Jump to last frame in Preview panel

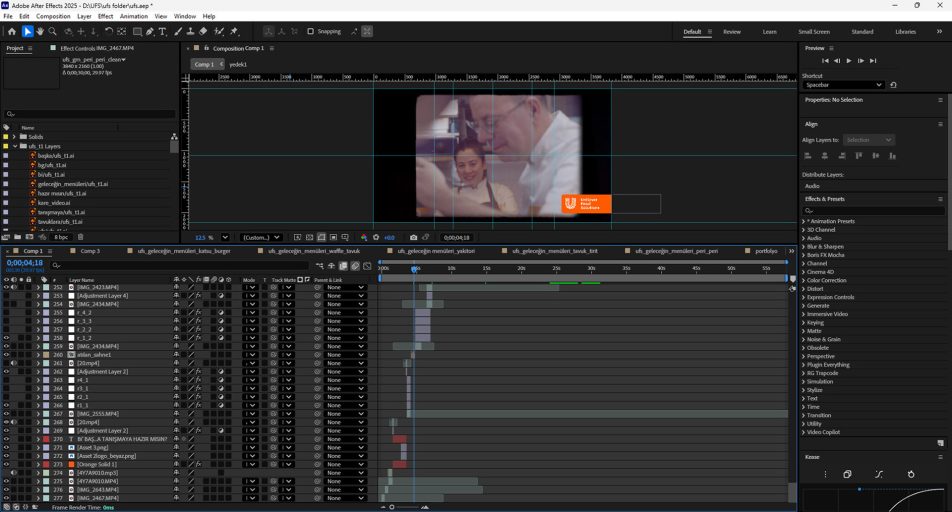(873, 61)
